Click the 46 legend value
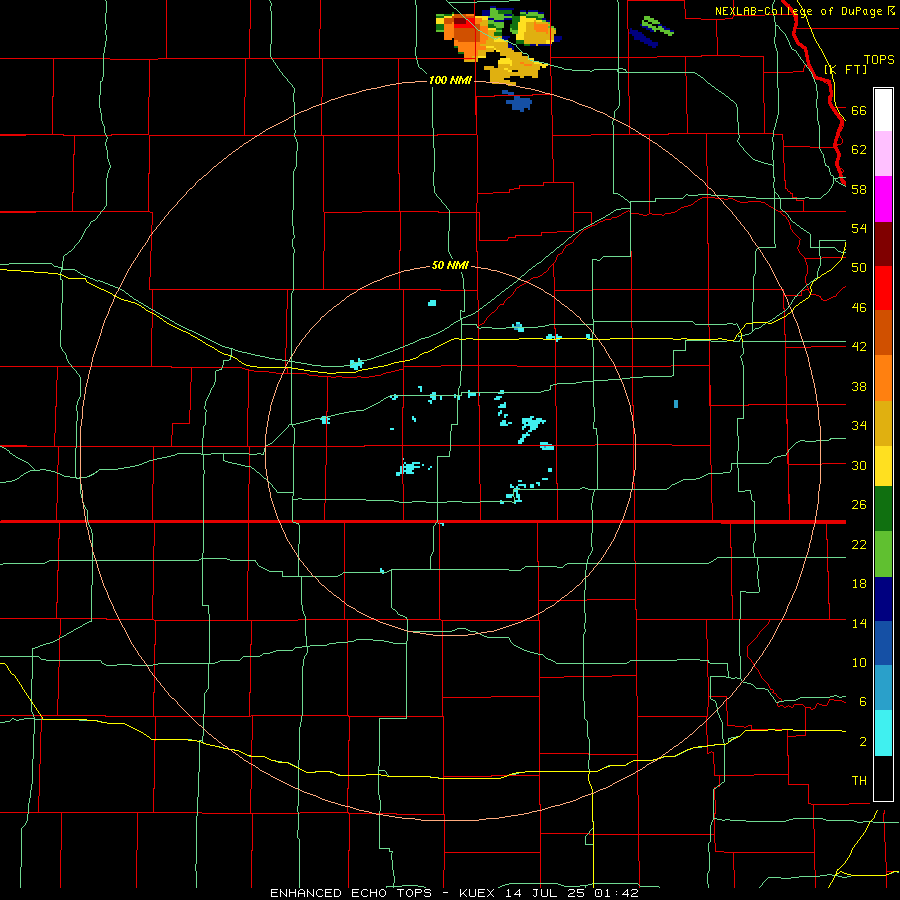This screenshot has width=900, height=900. click(859, 308)
